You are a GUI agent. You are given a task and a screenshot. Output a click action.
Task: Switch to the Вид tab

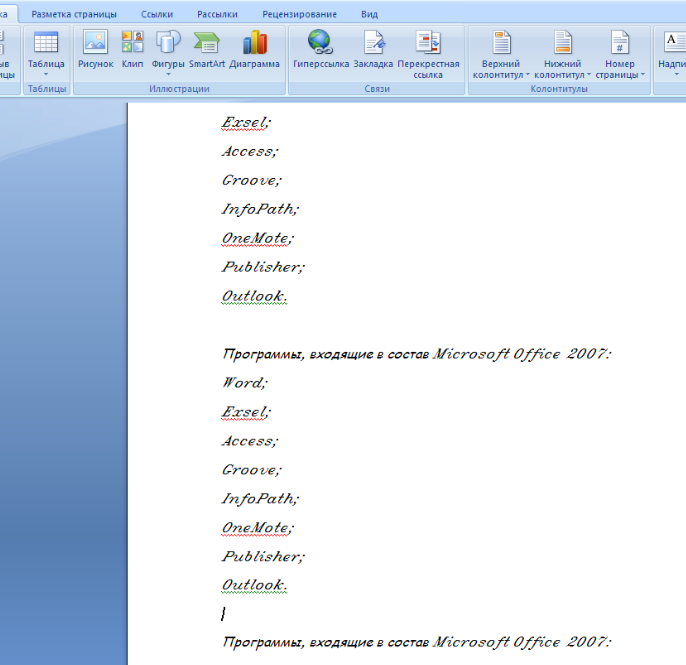(x=370, y=14)
